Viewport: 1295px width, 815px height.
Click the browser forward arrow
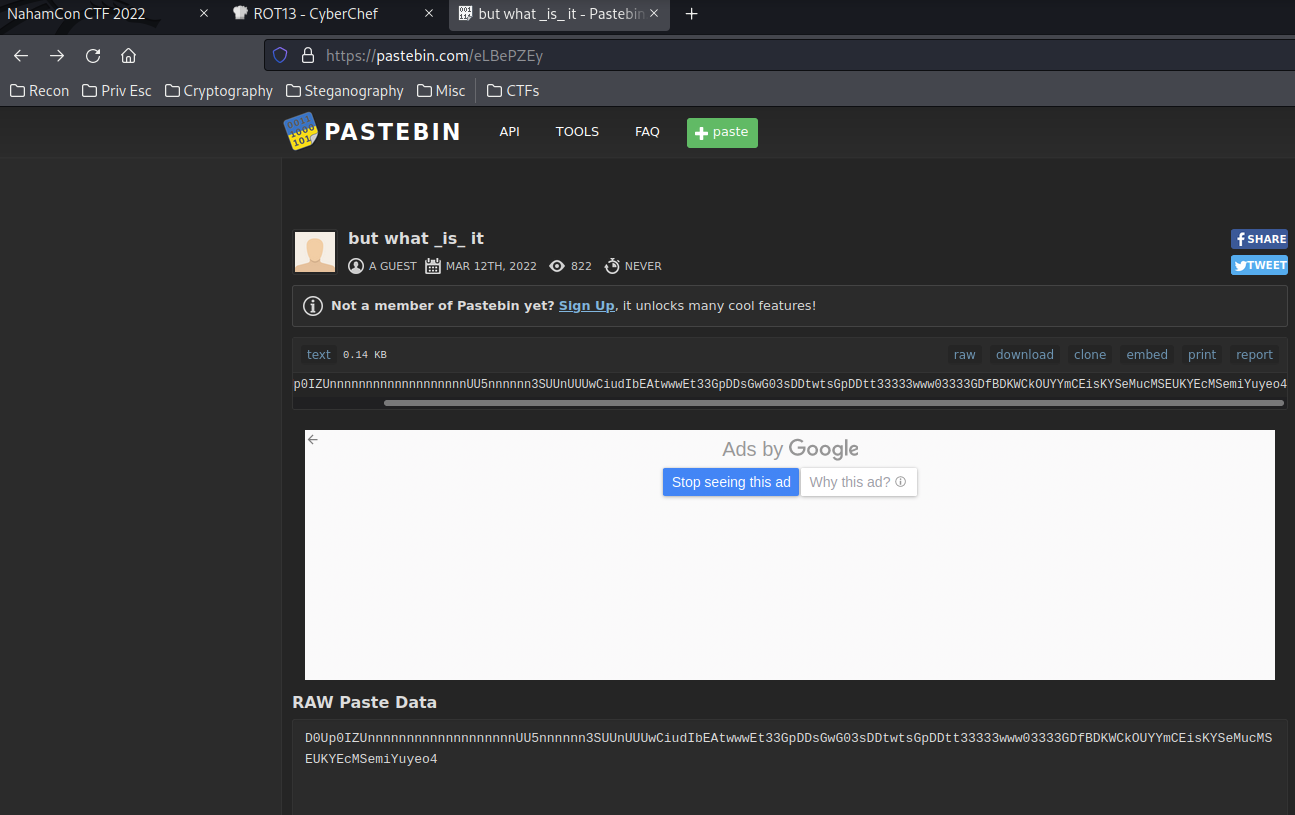[x=57, y=56]
